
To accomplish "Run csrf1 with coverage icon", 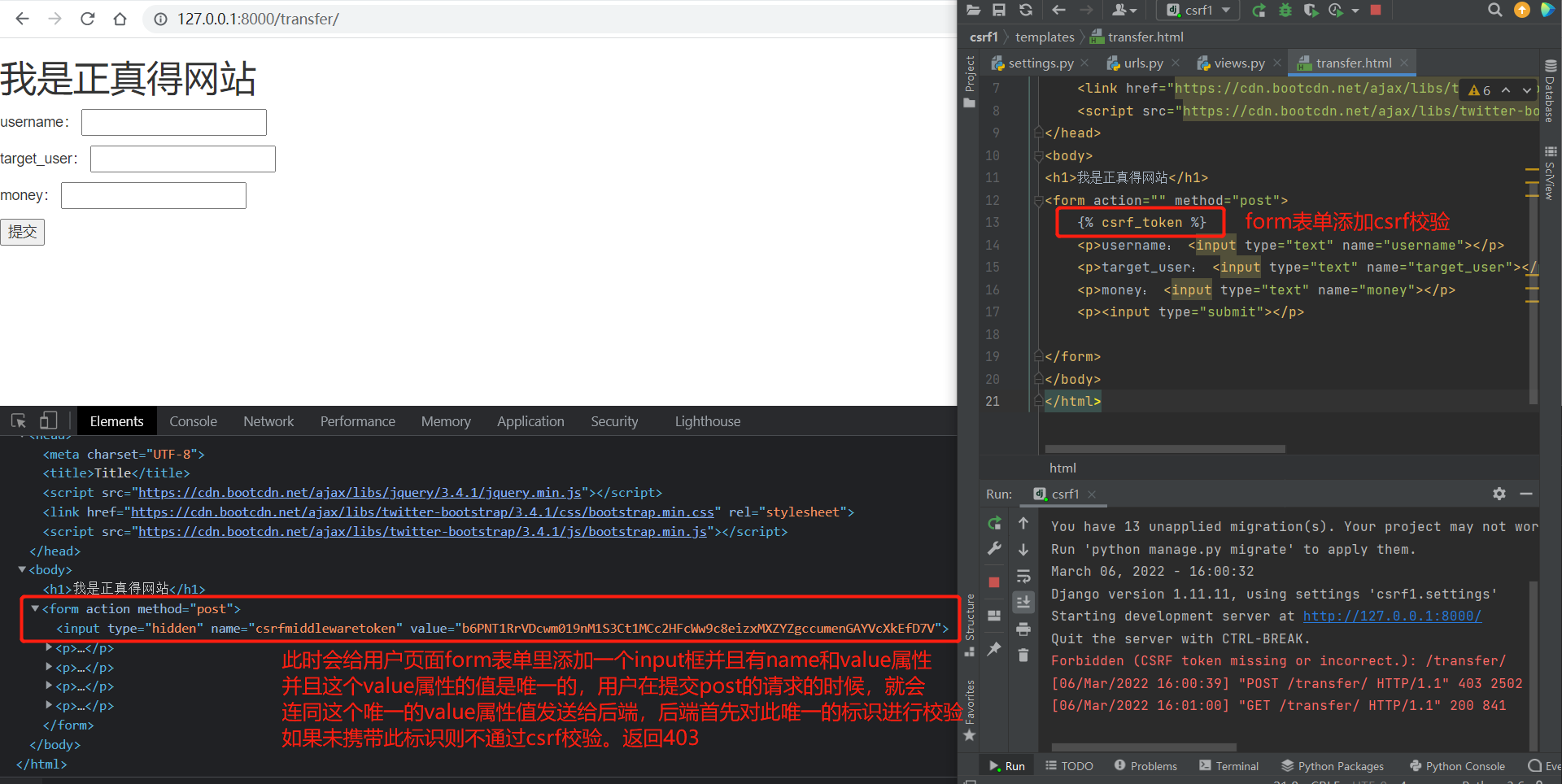I will pos(1310,10).
